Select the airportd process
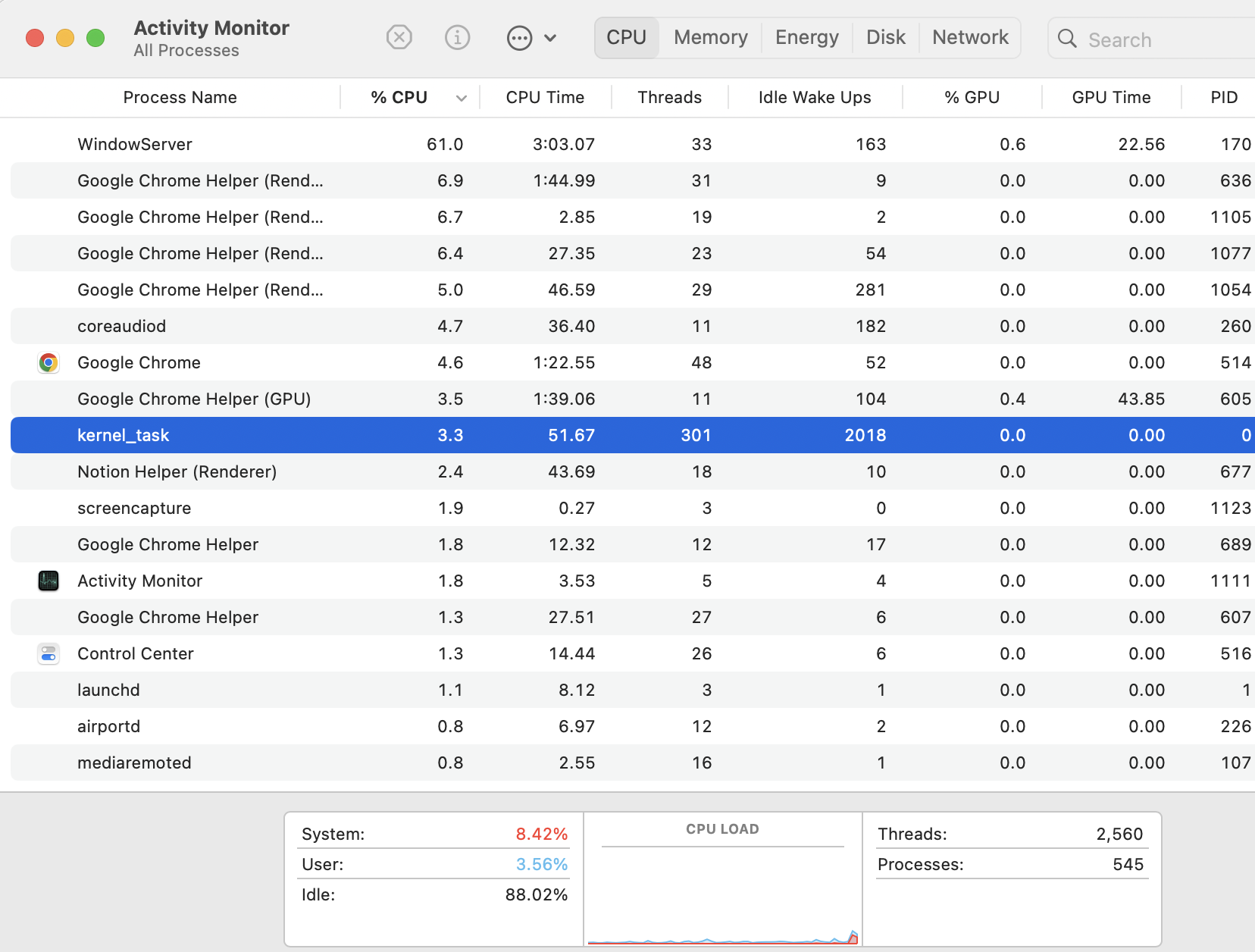 tap(633, 726)
